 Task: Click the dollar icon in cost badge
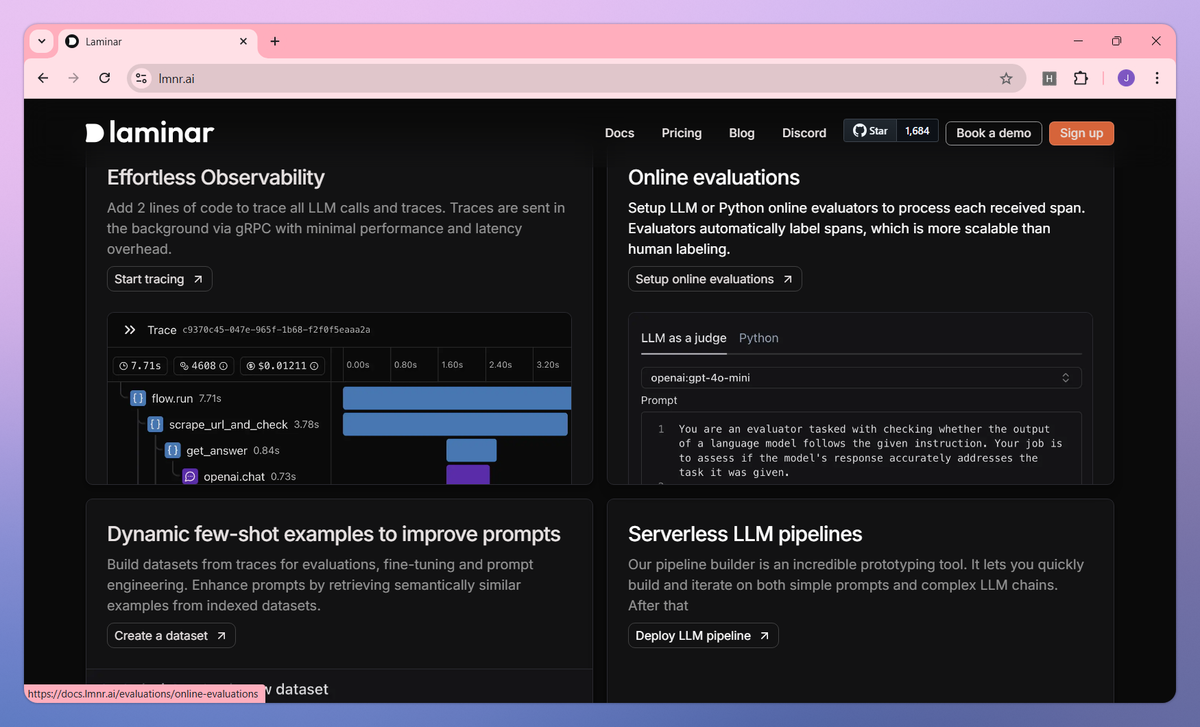point(250,366)
